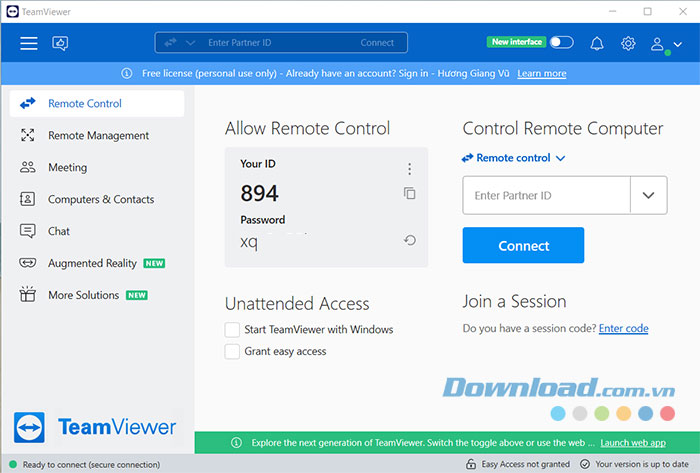Regenerate password with refresh icon
The height and width of the screenshot is (473, 700).
pos(409,240)
